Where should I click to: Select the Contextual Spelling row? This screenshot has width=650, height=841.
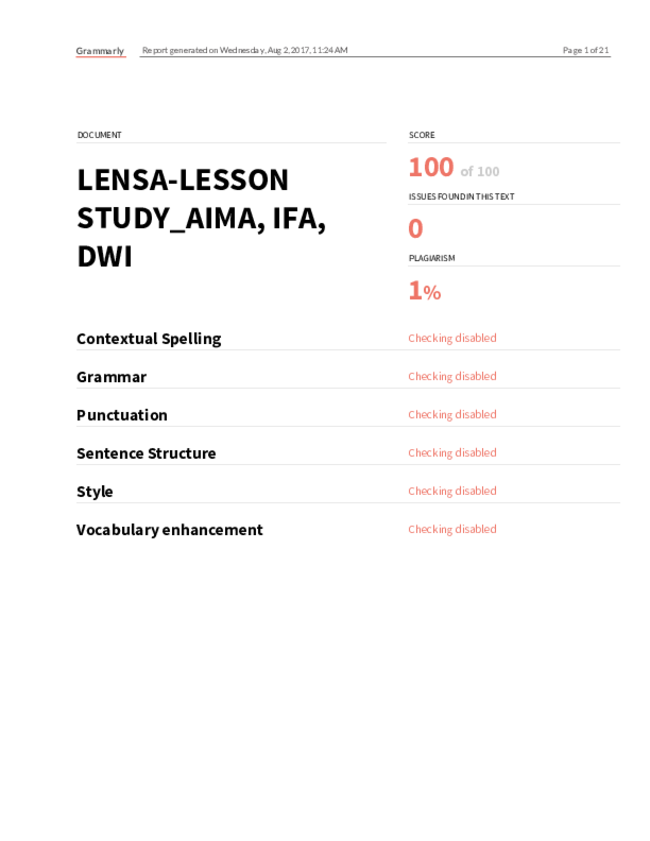pos(348,339)
